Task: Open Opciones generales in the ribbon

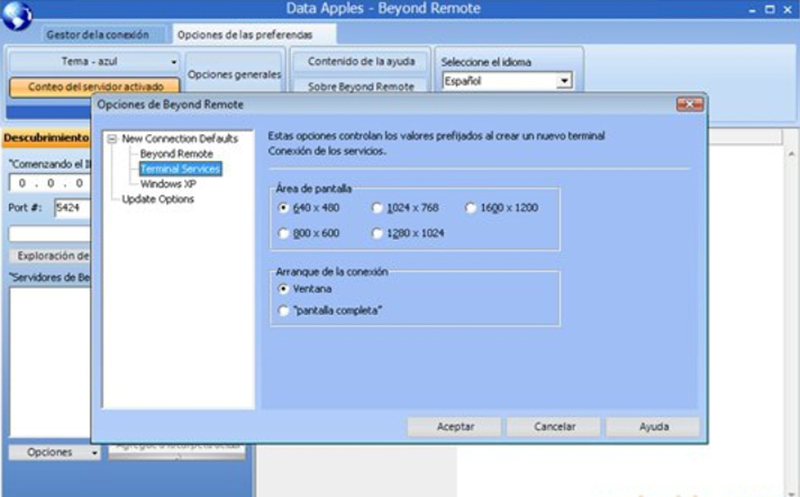Action: pos(234,74)
